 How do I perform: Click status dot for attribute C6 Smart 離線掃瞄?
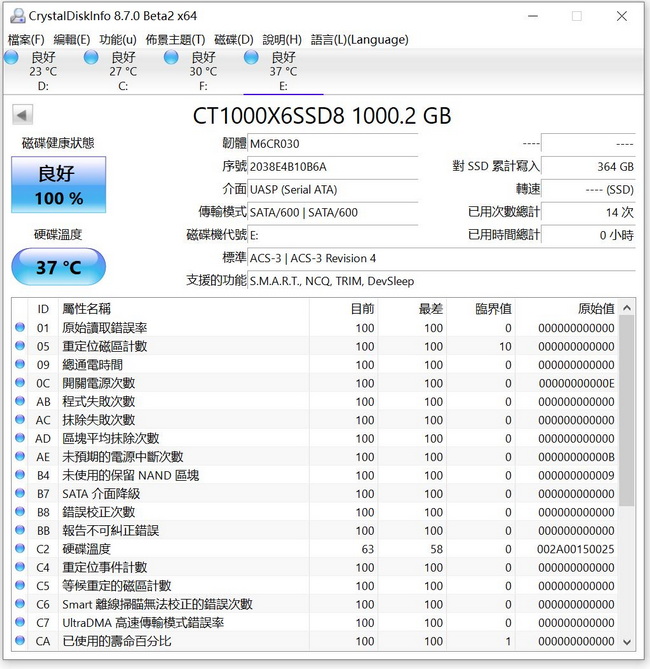tap(20, 603)
